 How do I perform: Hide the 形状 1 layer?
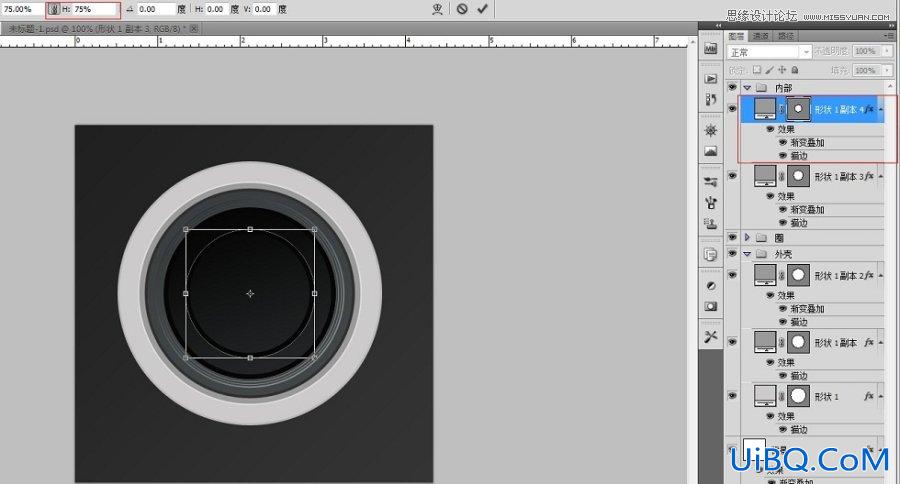click(x=732, y=396)
